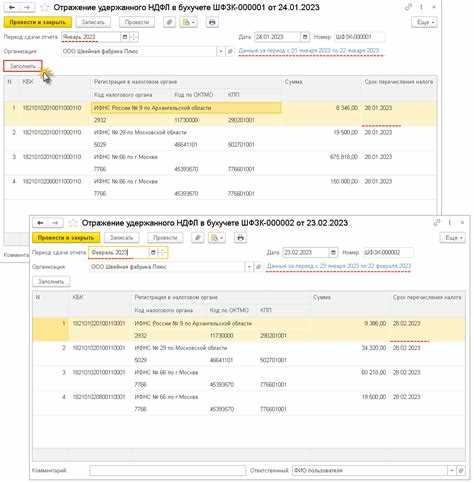The width and height of the screenshot is (474, 483).
Task: Open the data period link in document ШФЗК-000002
Action: pyautogui.click(x=339, y=266)
